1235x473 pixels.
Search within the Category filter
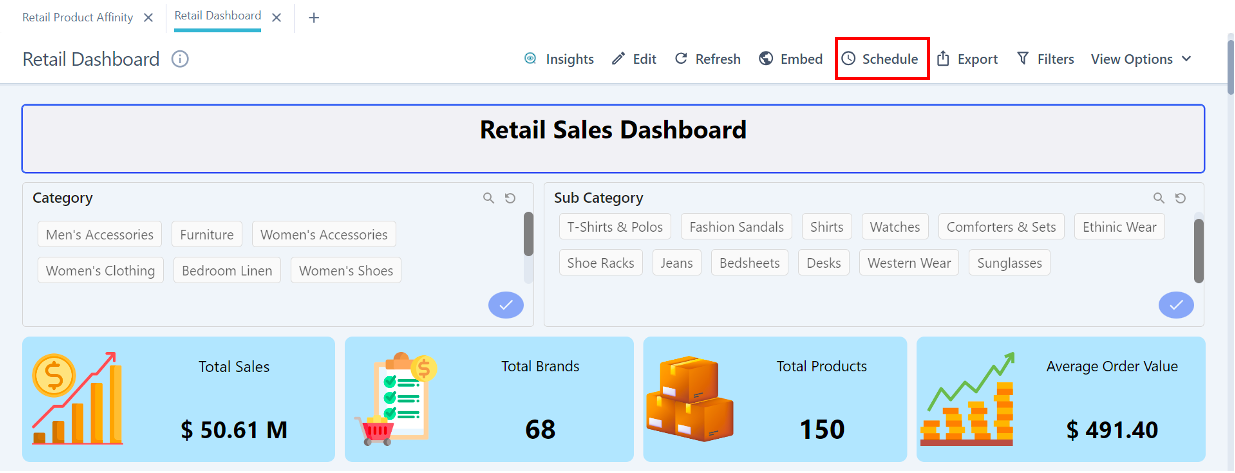point(489,198)
